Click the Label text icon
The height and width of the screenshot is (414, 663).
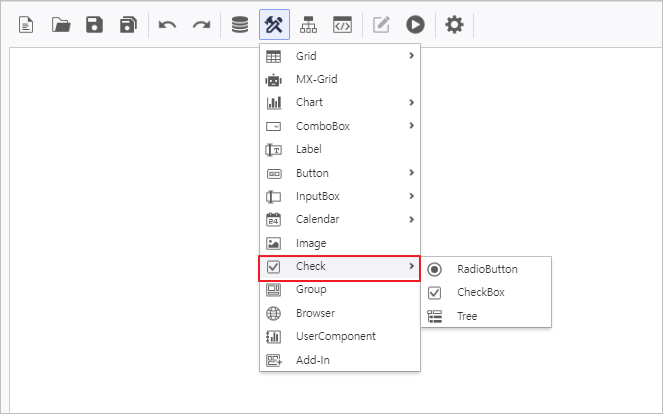point(273,150)
